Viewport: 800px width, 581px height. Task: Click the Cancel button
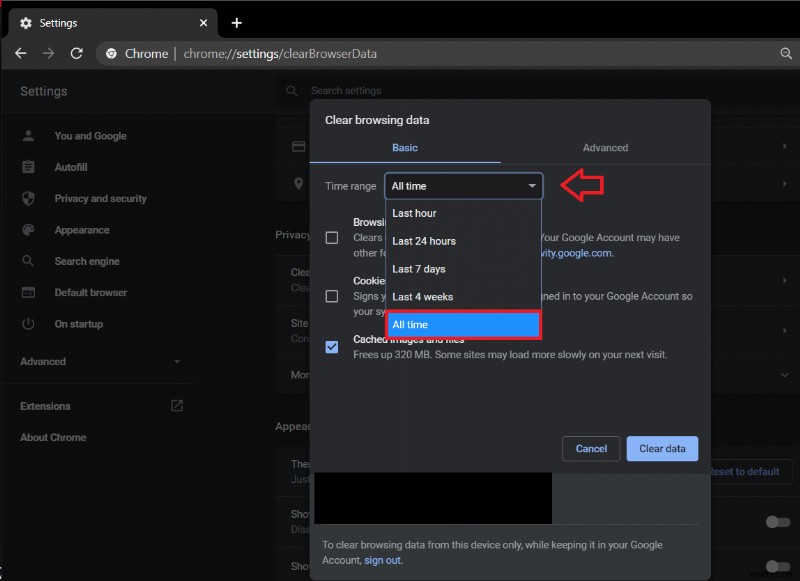click(591, 448)
